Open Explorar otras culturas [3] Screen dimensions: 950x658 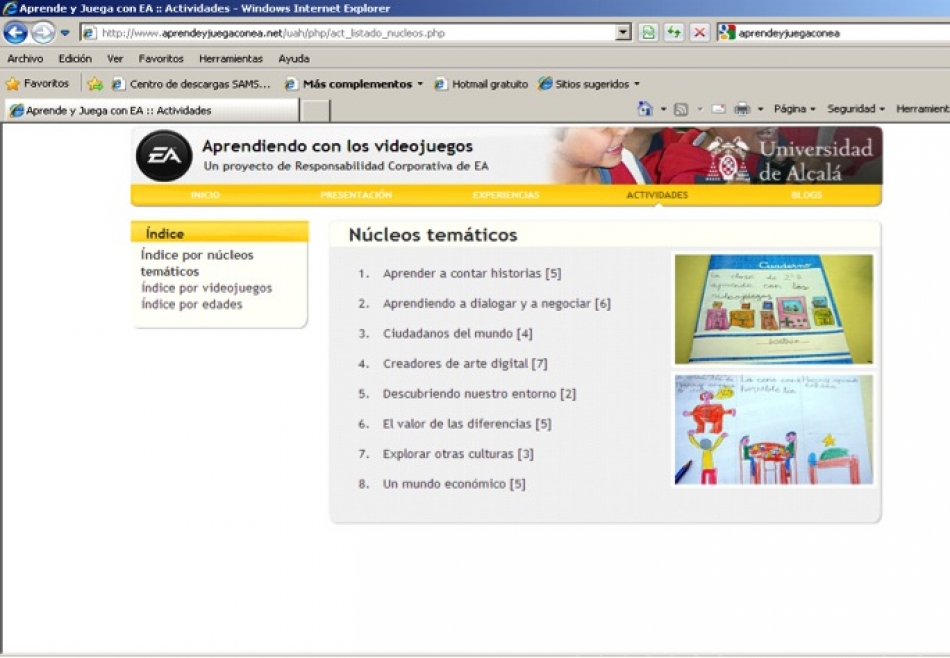pyautogui.click(x=458, y=454)
